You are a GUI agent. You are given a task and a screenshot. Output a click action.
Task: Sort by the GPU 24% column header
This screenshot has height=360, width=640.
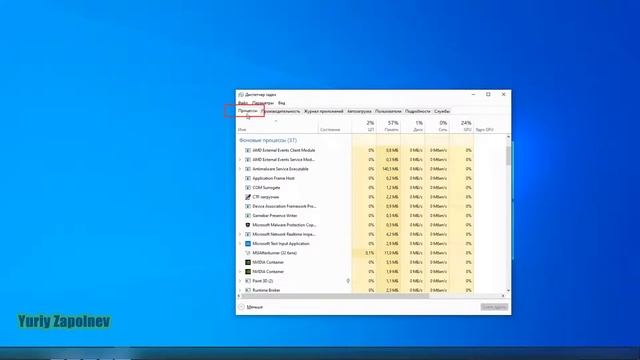coord(462,126)
